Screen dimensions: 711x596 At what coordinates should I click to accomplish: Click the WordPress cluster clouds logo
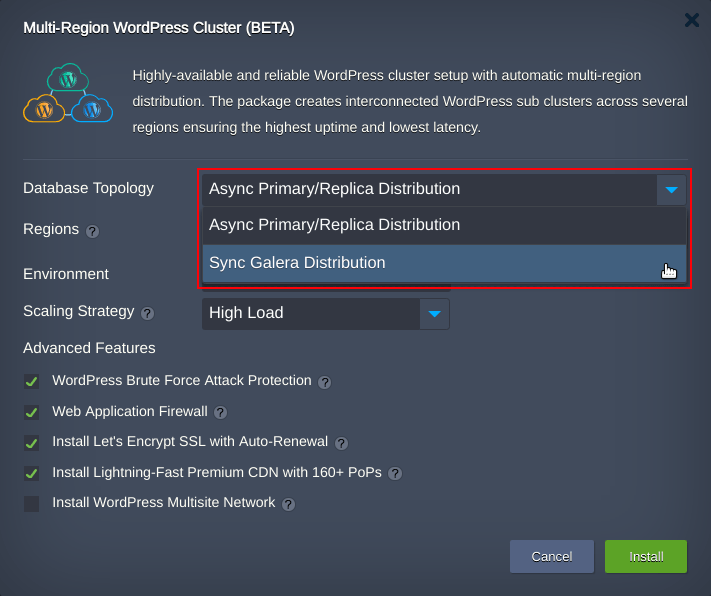pos(68,93)
